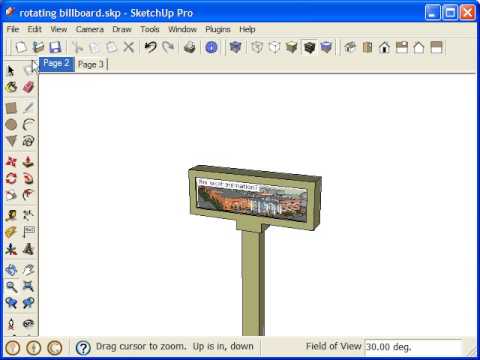The height and width of the screenshot is (360, 480).
Task: Open the Draw menu
Action: pyautogui.click(x=122, y=29)
